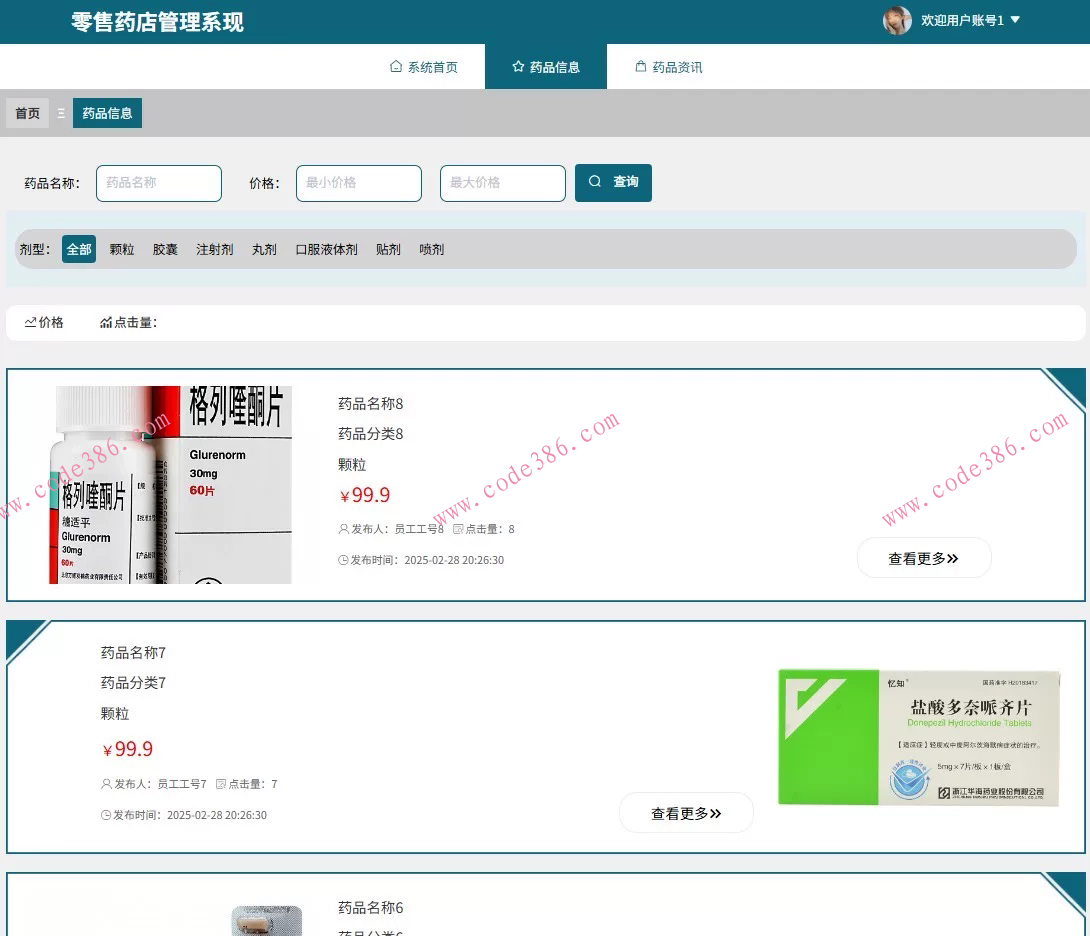1090x936 pixels.
Task: Click the magnifier icon inside the 查询 button
Action: pos(595,182)
